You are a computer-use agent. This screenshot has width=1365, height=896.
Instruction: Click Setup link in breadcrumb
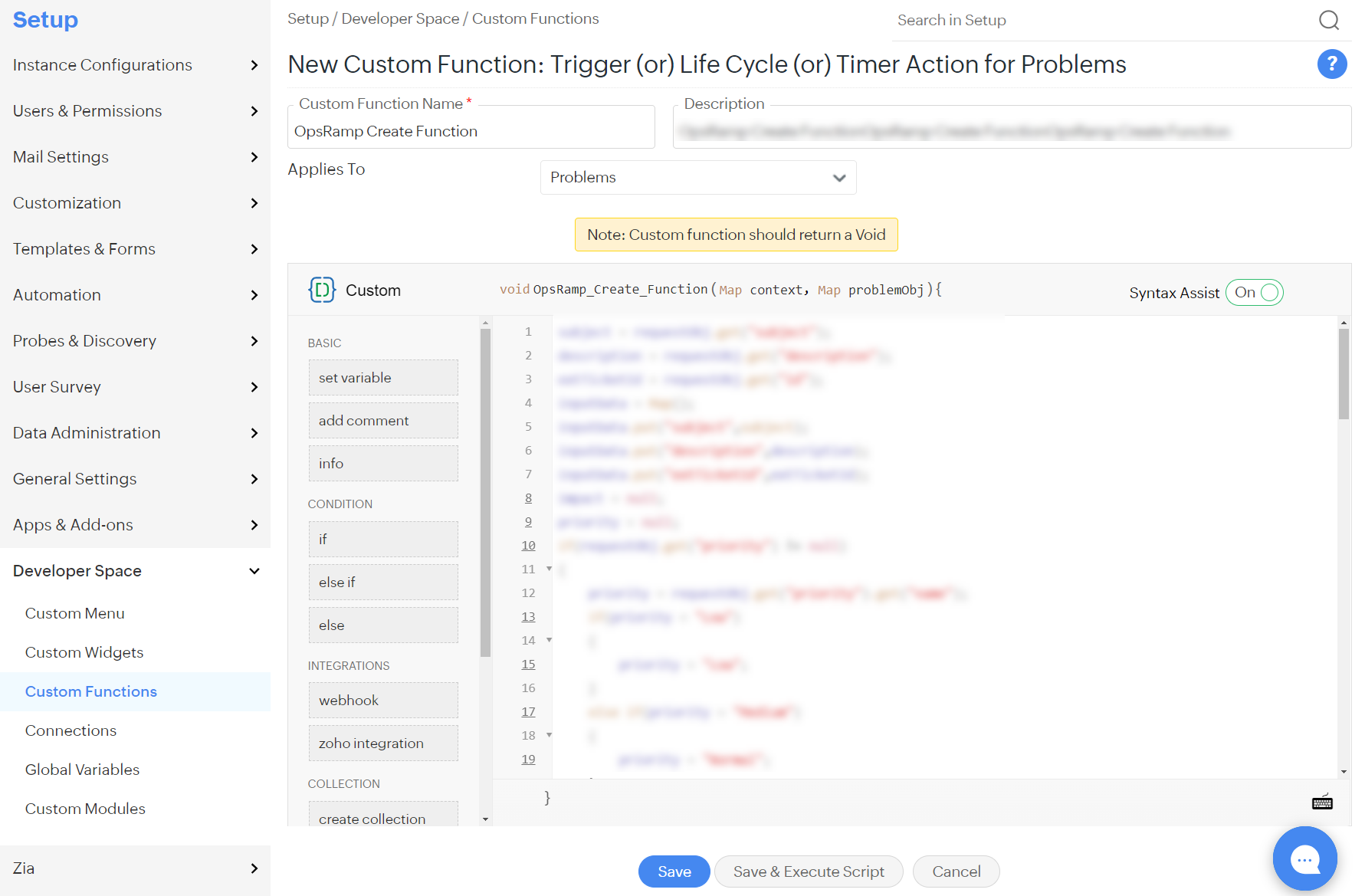pyautogui.click(x=308, y=18)
